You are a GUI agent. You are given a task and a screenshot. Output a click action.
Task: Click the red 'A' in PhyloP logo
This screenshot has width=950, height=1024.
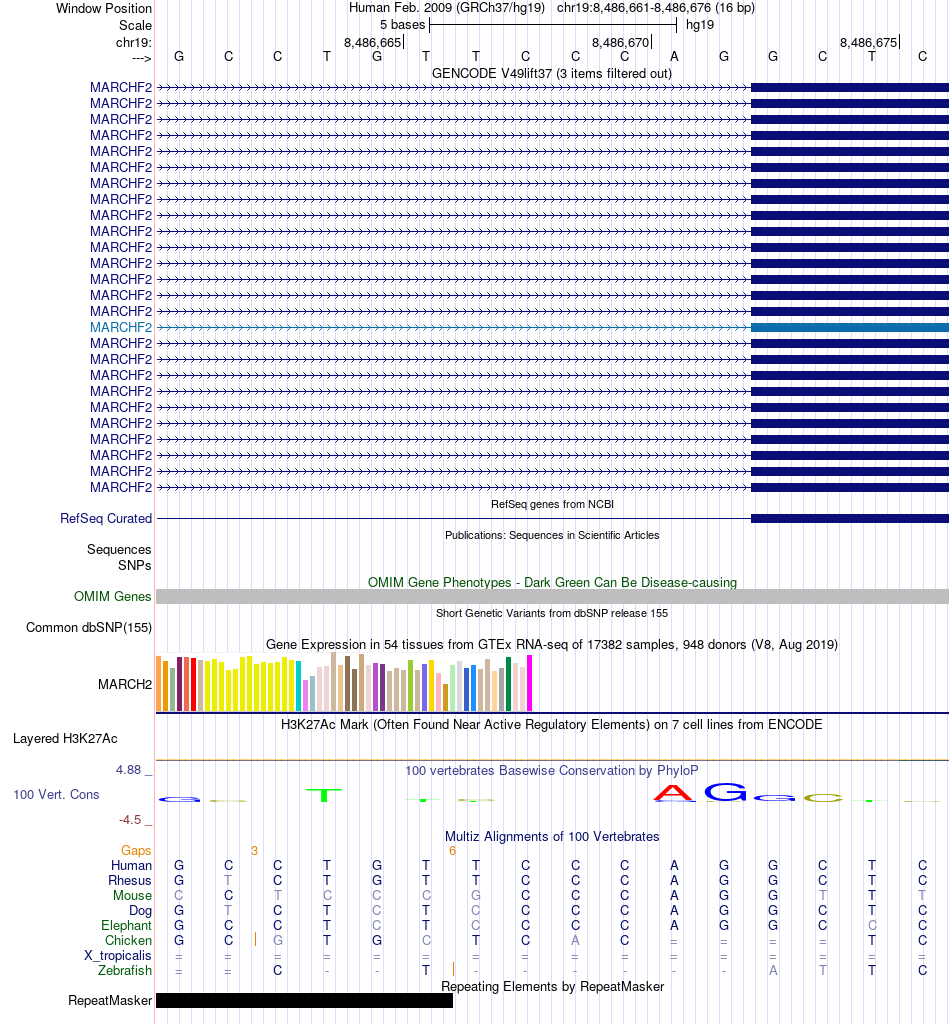pos(674,793)
